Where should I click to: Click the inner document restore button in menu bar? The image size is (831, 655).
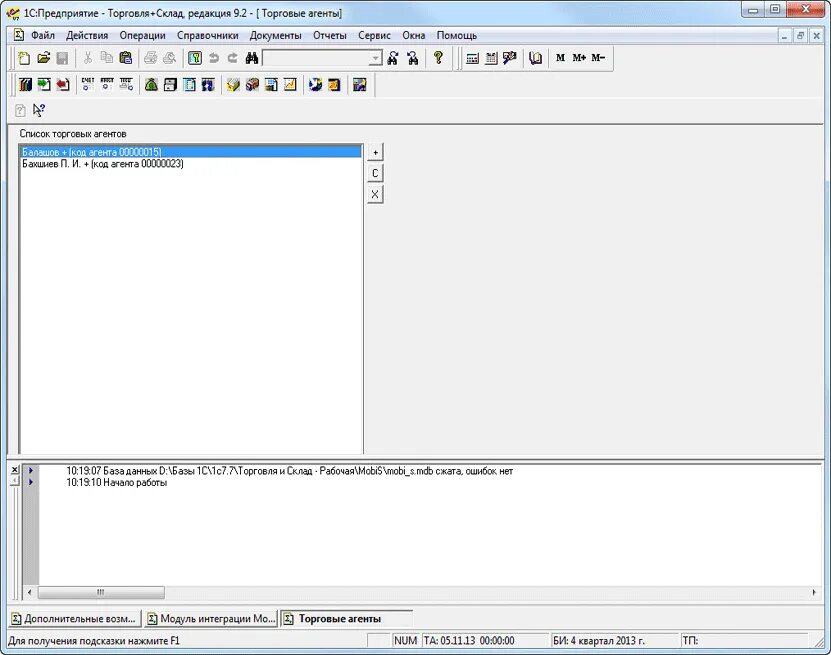800,36
